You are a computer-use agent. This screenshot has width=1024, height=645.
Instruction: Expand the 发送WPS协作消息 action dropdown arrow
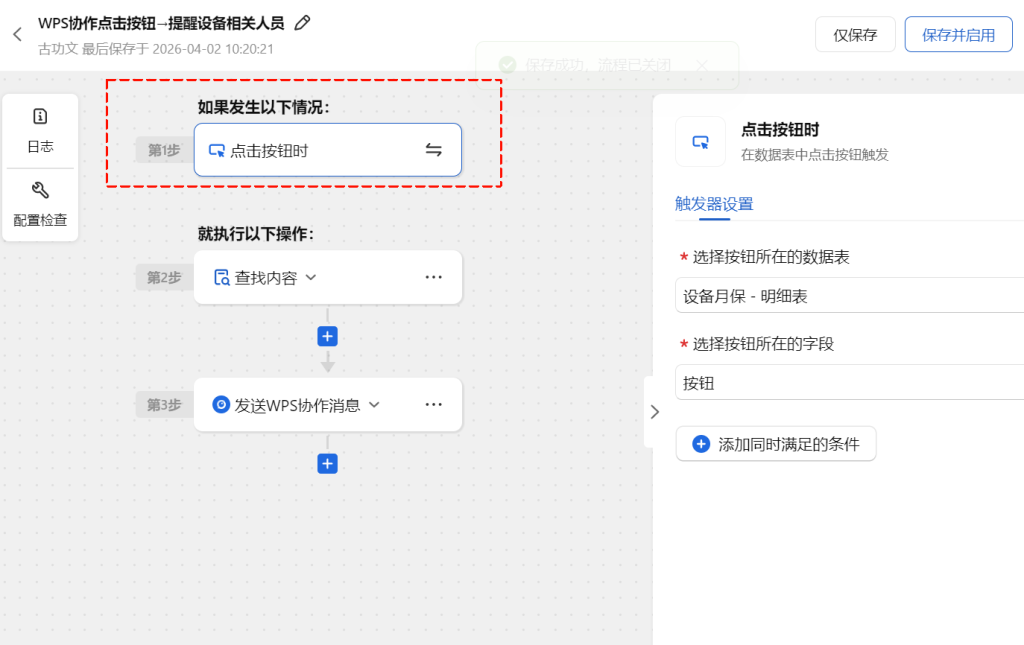(x=374, y=405)
